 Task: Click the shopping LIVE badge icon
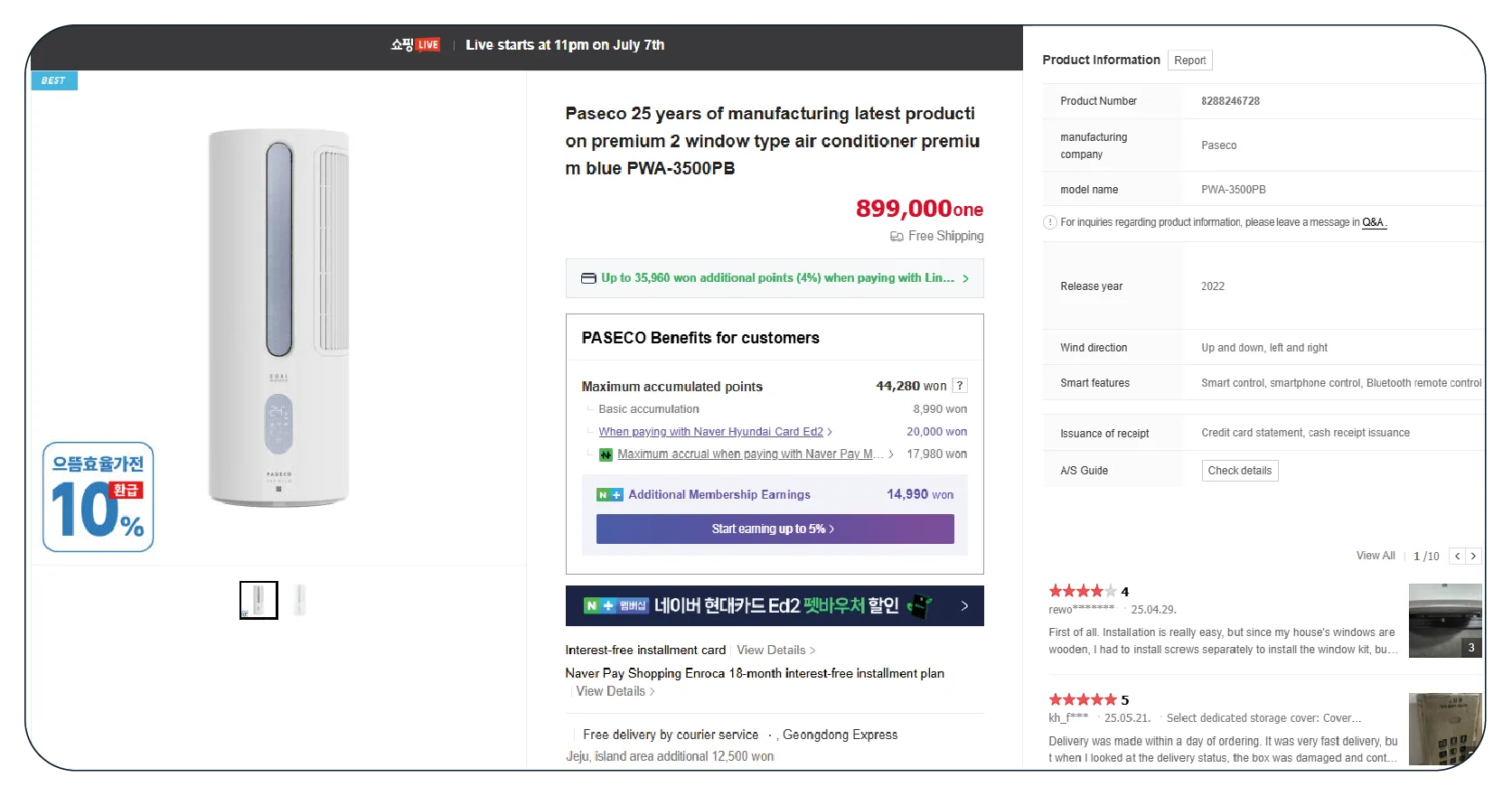coord(416,45)
